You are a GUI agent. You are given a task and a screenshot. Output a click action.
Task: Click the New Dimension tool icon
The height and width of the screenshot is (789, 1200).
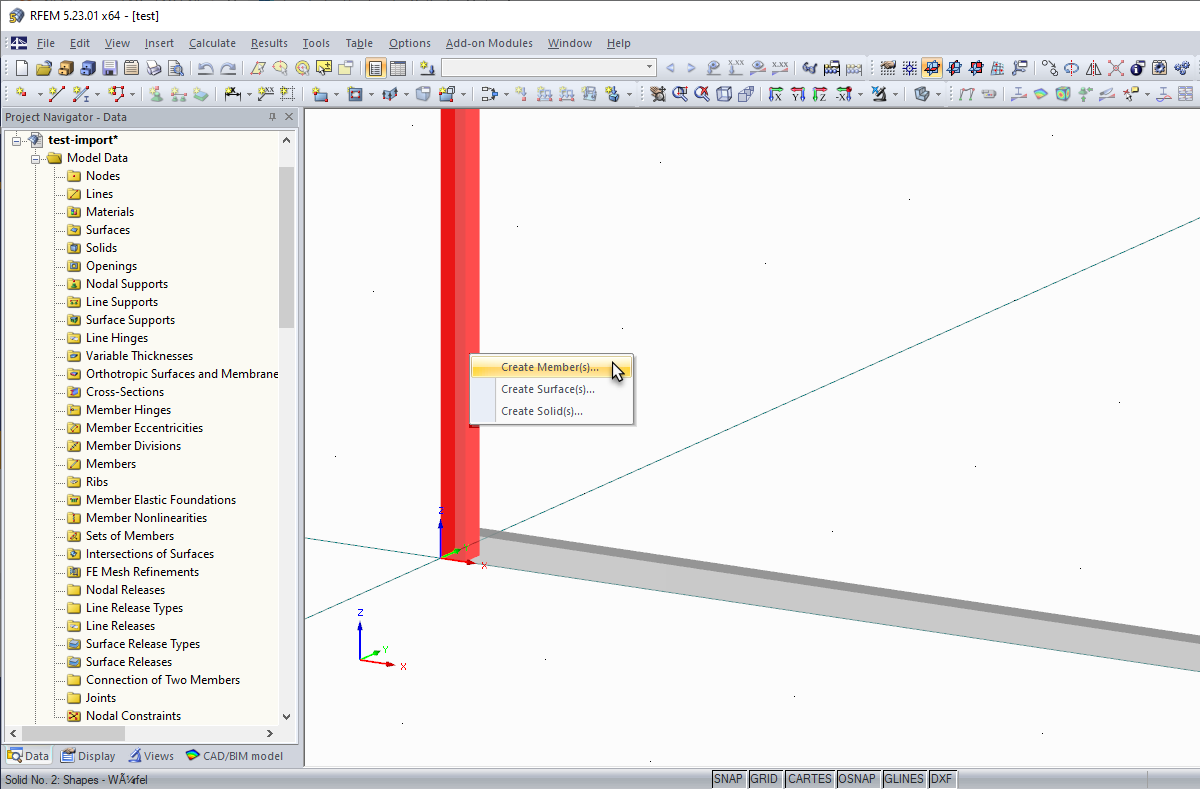[232, 93]
